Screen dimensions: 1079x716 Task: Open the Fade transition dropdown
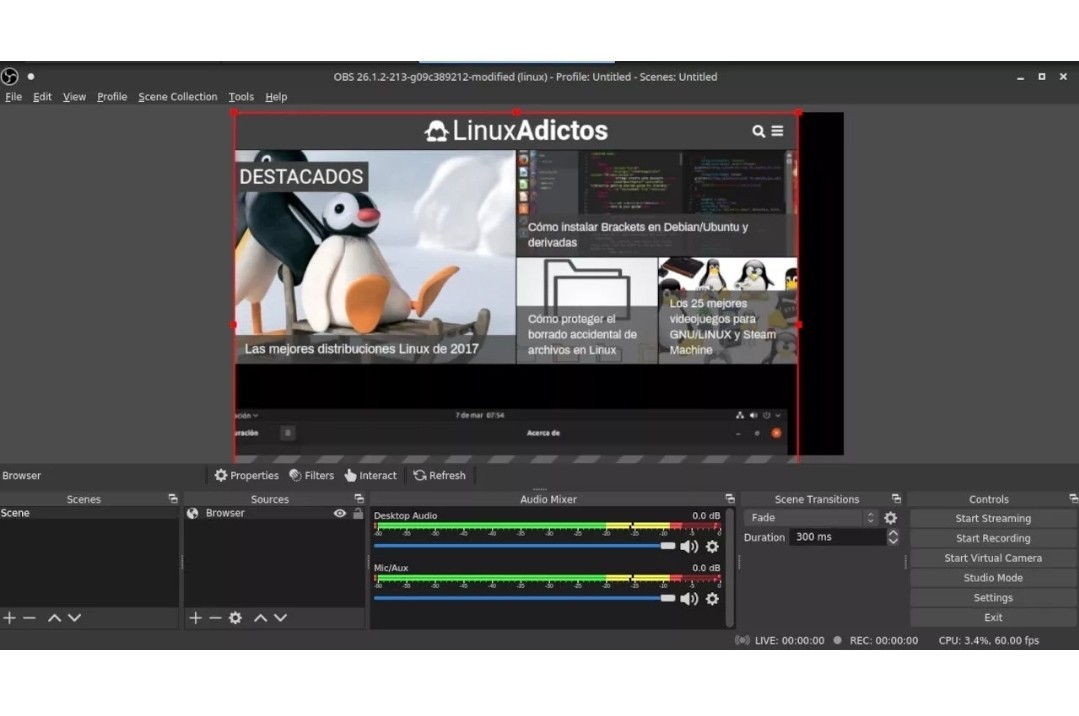811,517
